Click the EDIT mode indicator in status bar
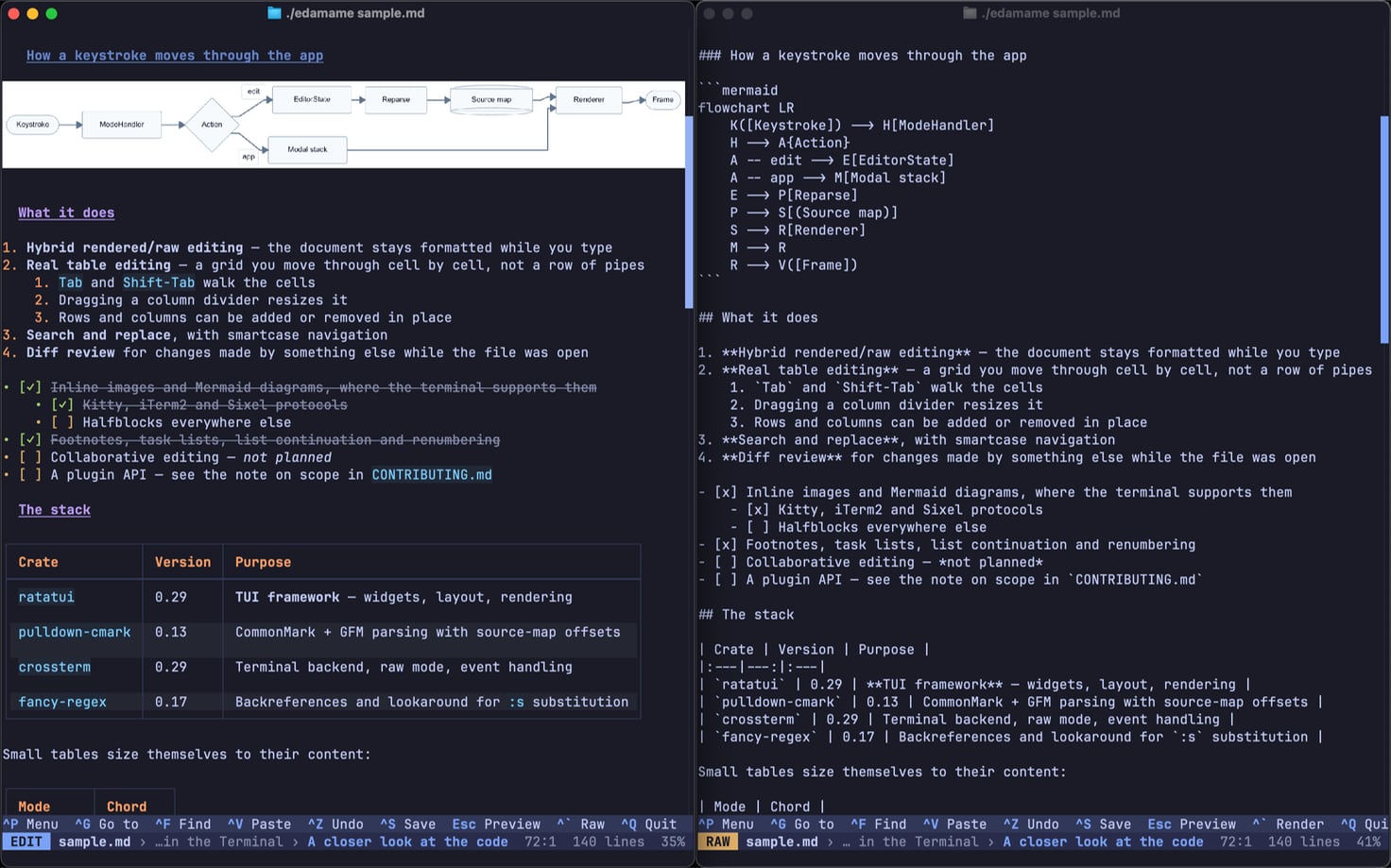Viewport: 1391px width, 868px height. click(26, 842)
